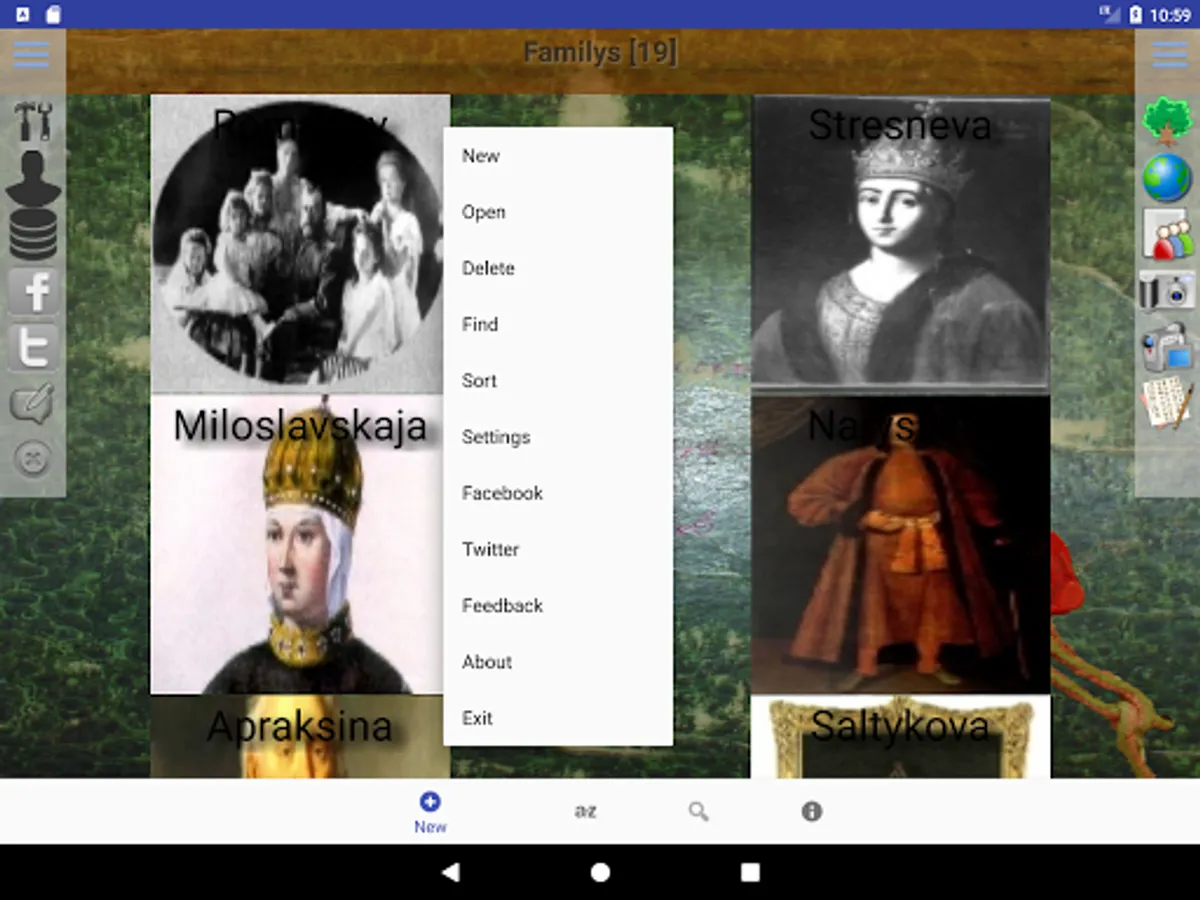Click the Familys [19] title
The height and width of the screenshot is (900, 1200).
600,52
